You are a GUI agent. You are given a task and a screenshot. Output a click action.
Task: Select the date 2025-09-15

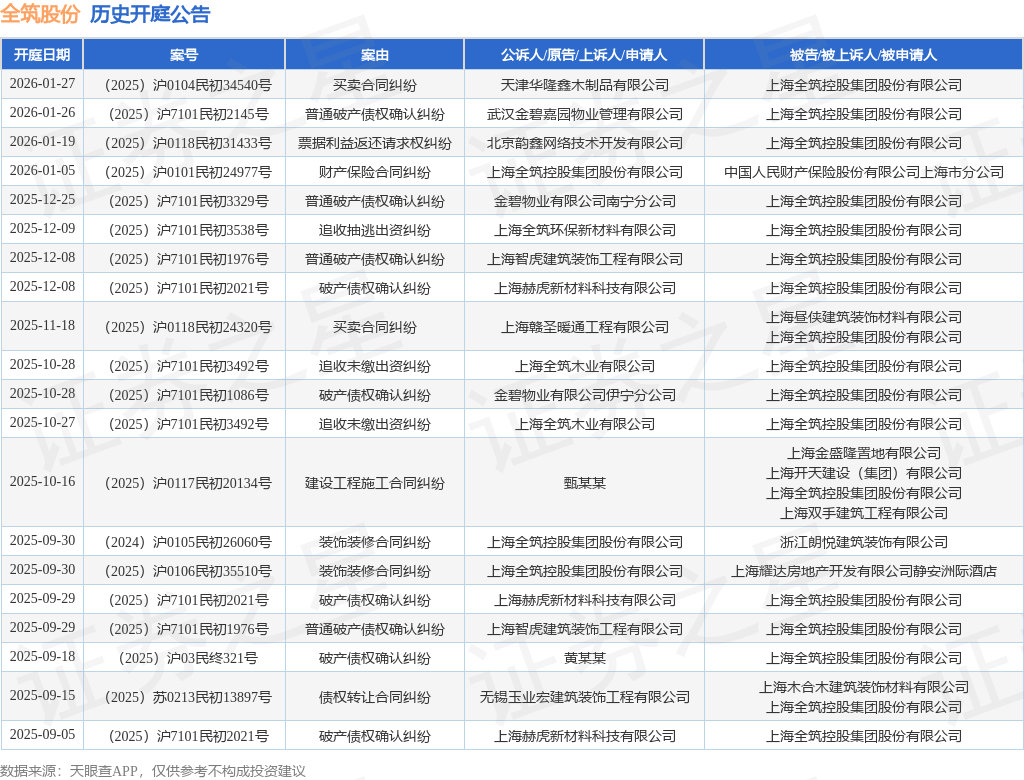click(42, 696)
